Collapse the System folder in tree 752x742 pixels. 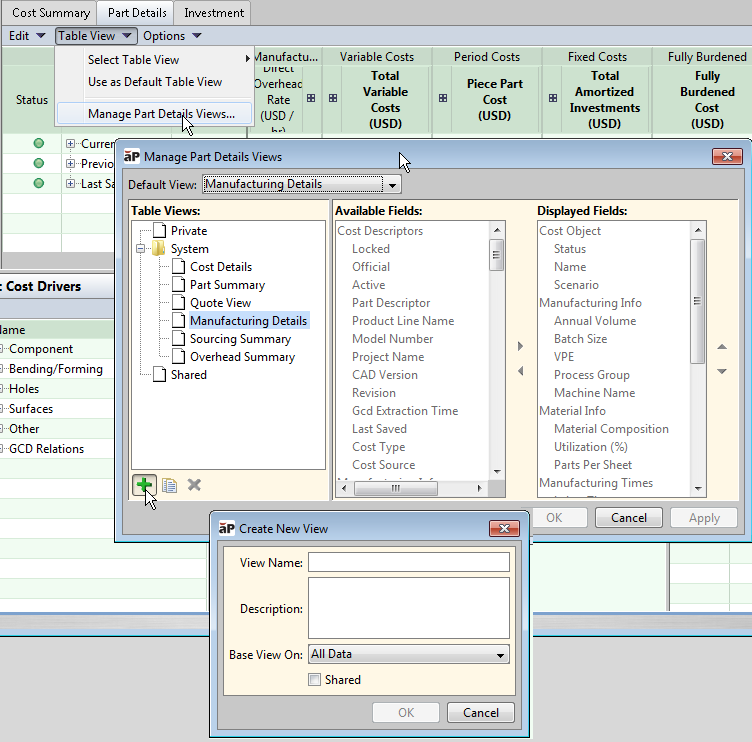pyautogui.click(x=141, y=249)
